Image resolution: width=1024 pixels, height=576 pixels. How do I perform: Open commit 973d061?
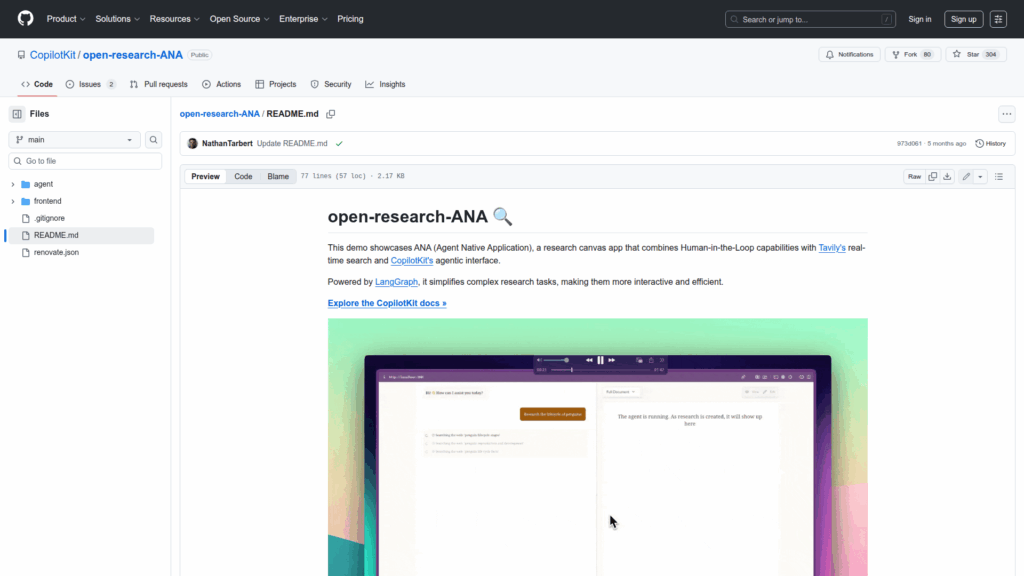pos(908,144)
